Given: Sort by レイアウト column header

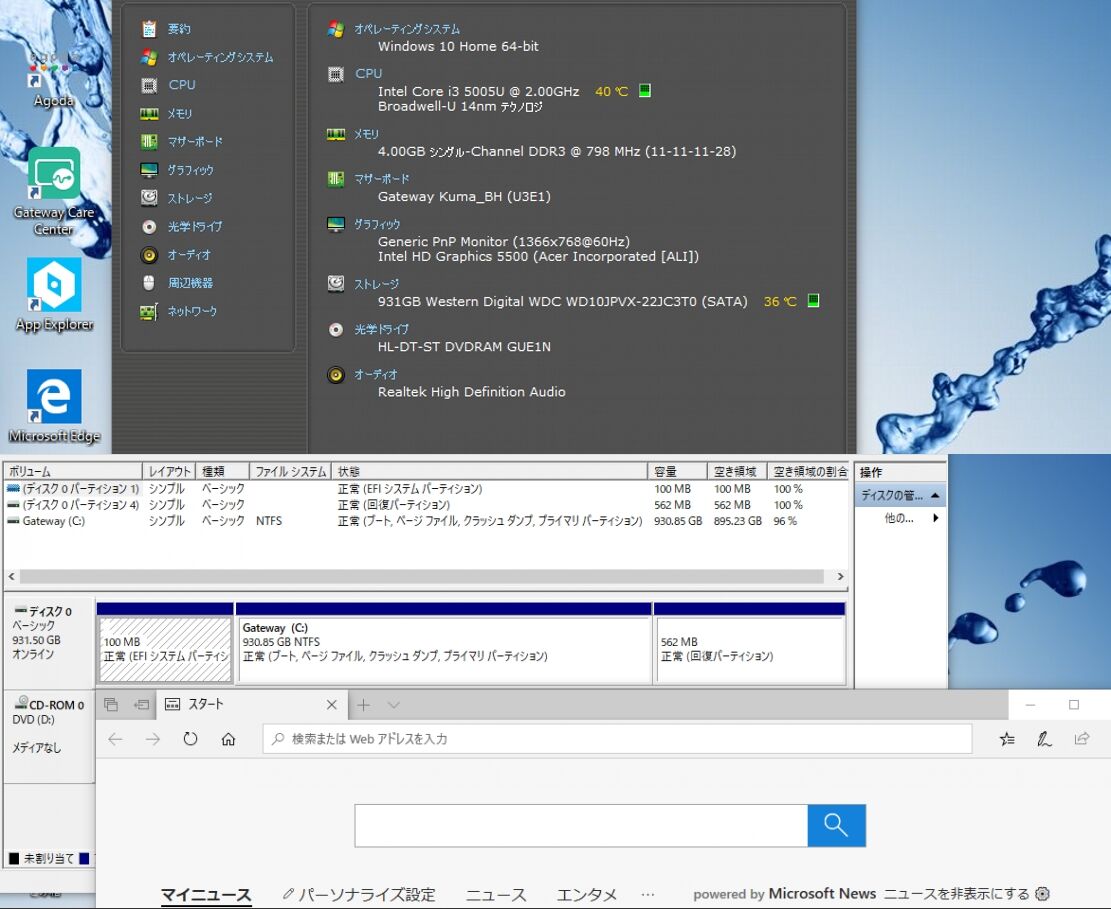Looking at the screenshot, I should tap(169, 471).
